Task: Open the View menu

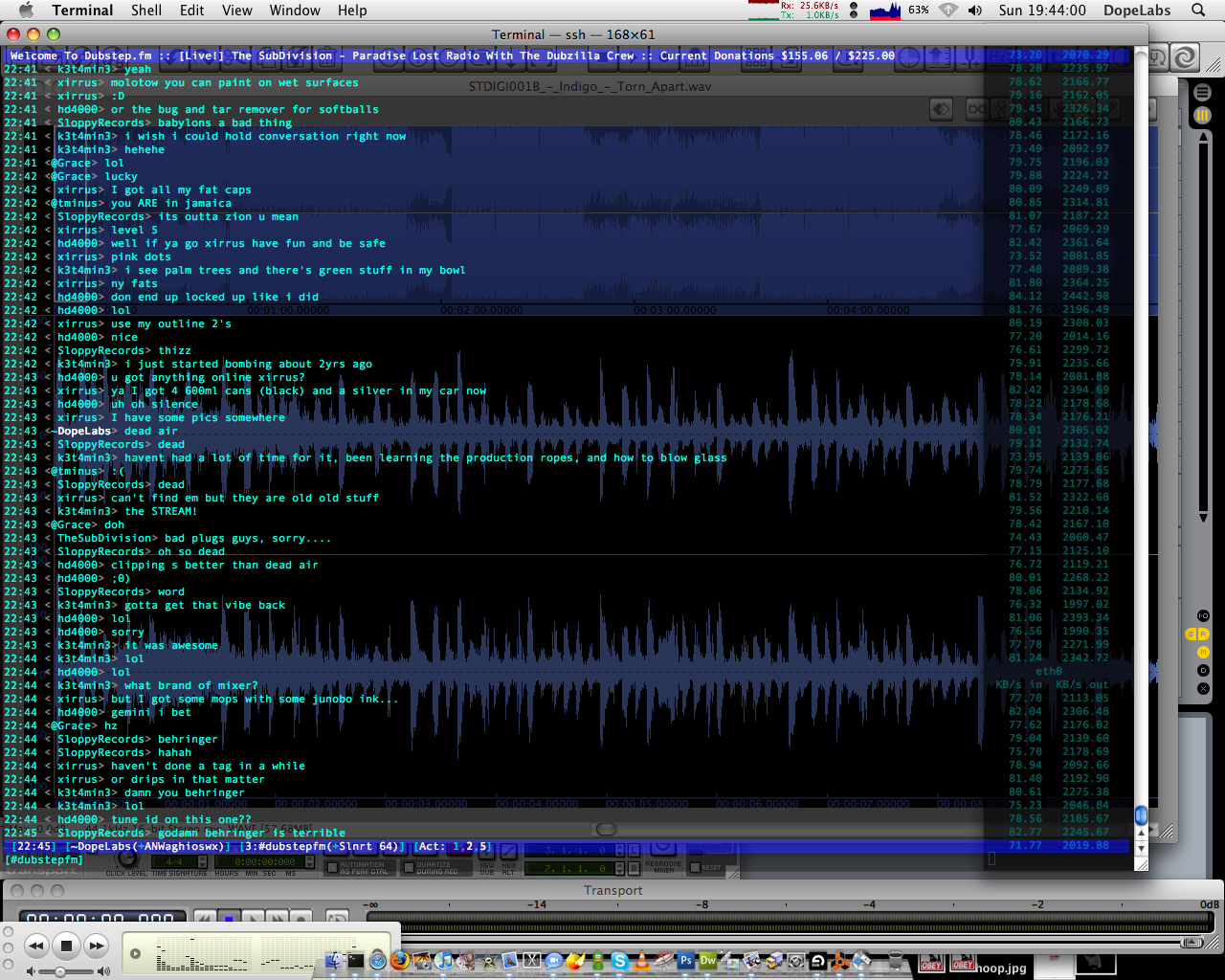Action: point(236,11)
